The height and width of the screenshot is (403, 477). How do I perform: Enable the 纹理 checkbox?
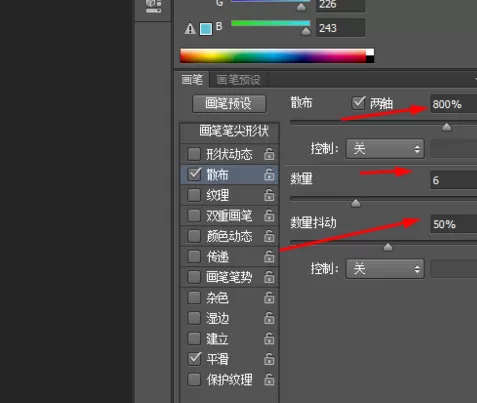[194, 195]
